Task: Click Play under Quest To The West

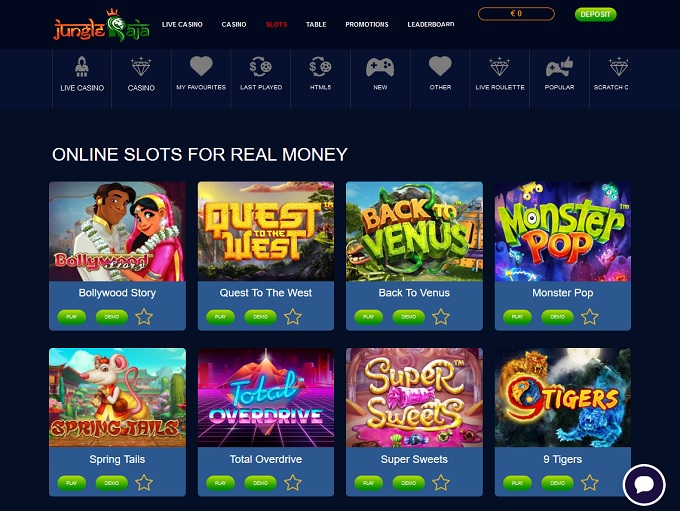Action: point(220,317)
